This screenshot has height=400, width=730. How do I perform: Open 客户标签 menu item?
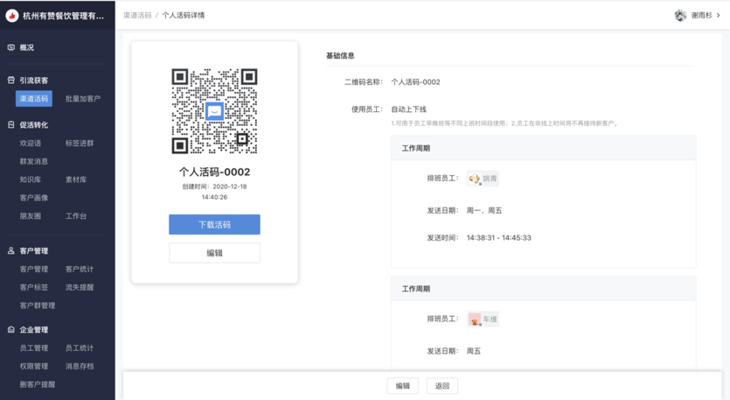point(34,287)
